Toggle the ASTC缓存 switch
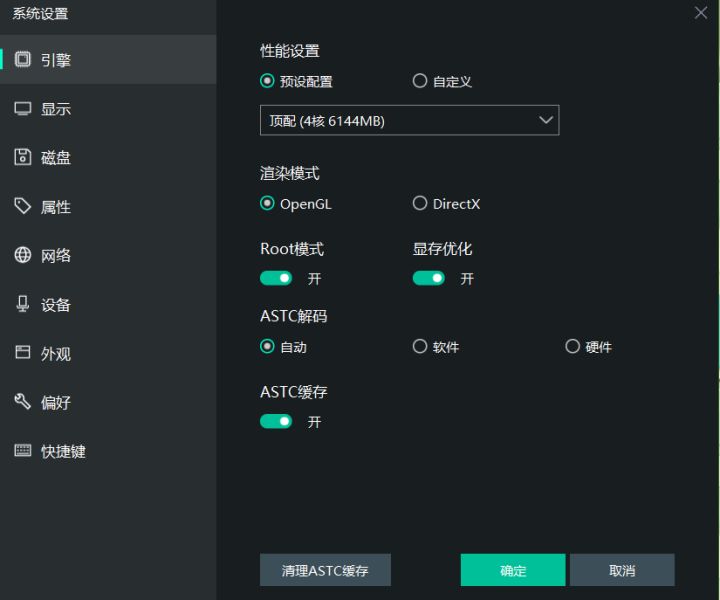 click(276, 421)
